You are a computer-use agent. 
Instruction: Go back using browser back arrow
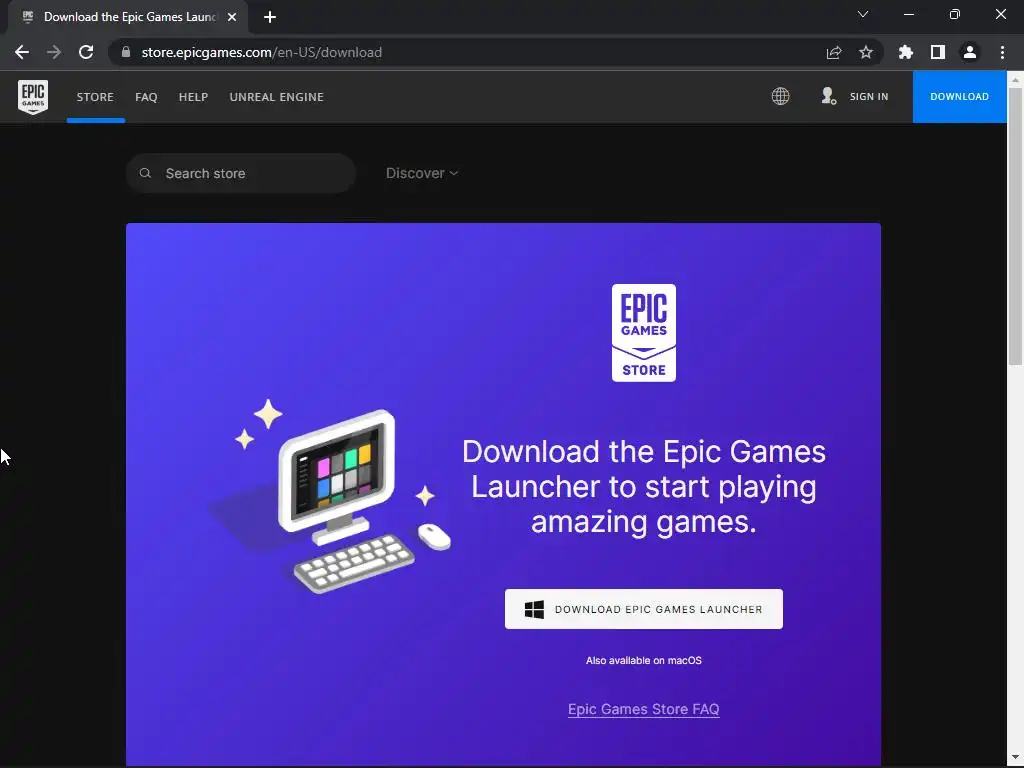click(22, 52)
